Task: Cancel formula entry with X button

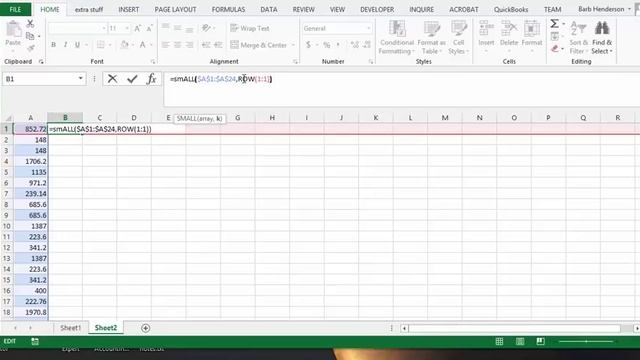Action: 112,79
